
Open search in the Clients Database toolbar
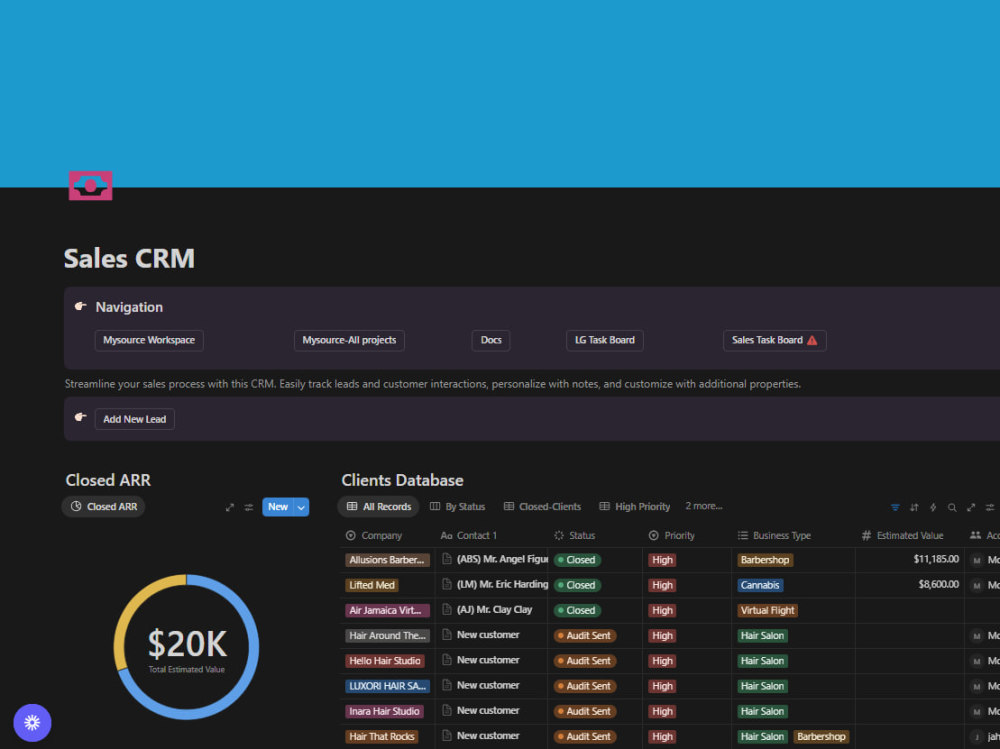952,507
